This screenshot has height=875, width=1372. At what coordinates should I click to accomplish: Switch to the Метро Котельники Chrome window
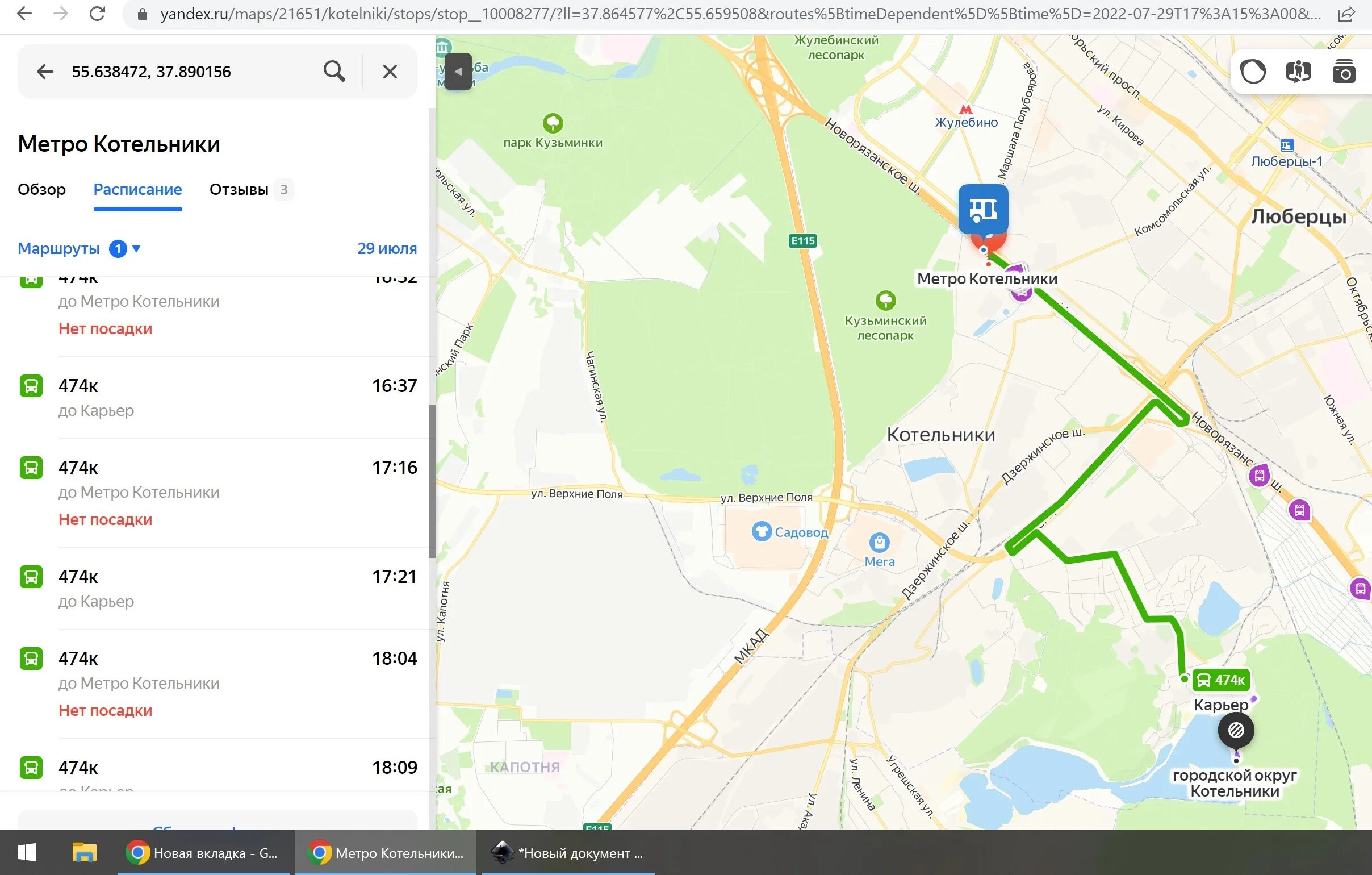(x=386, y=853)
